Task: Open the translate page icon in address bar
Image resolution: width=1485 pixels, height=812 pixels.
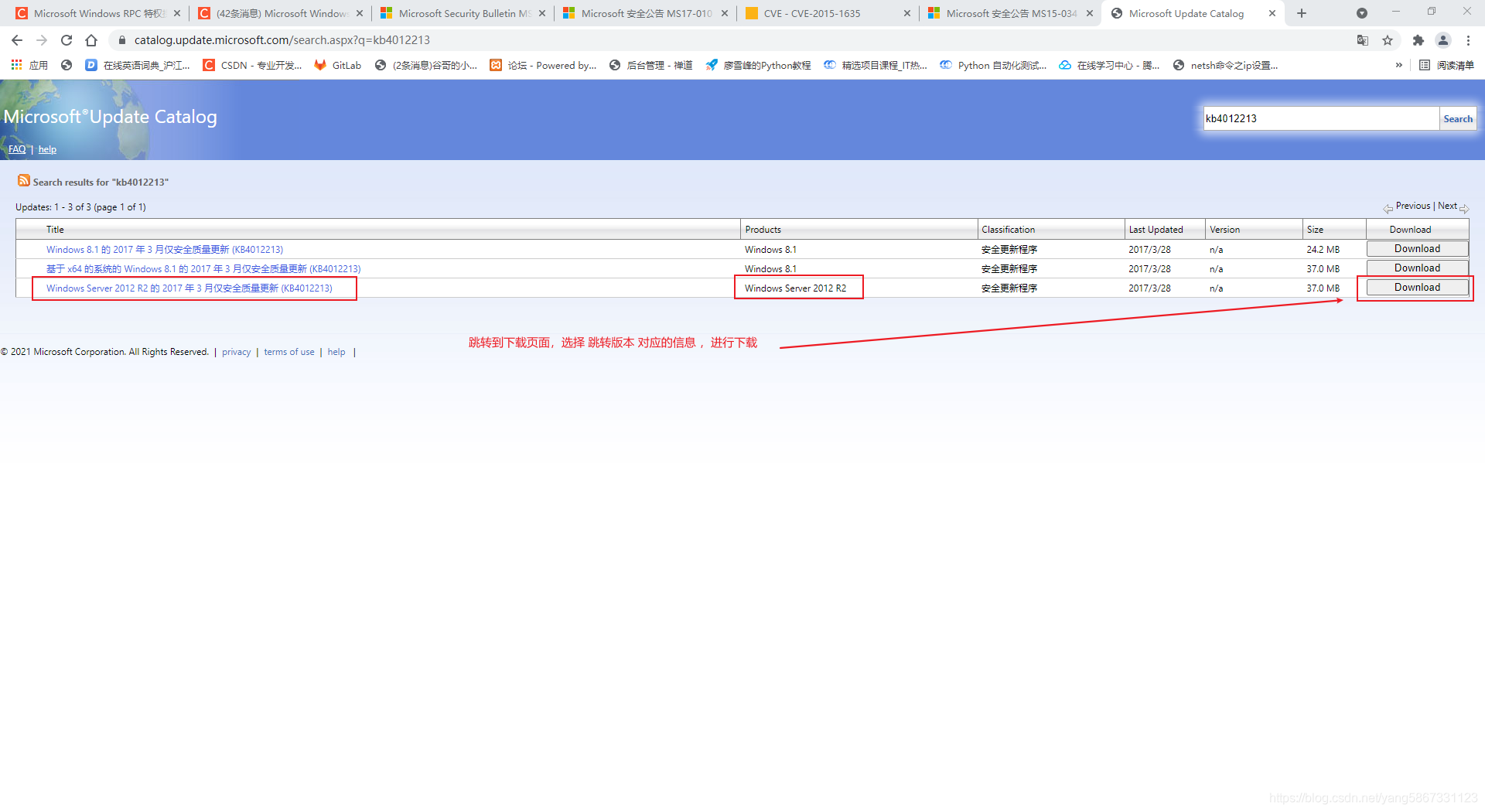Action: (x=1362, y=40)
